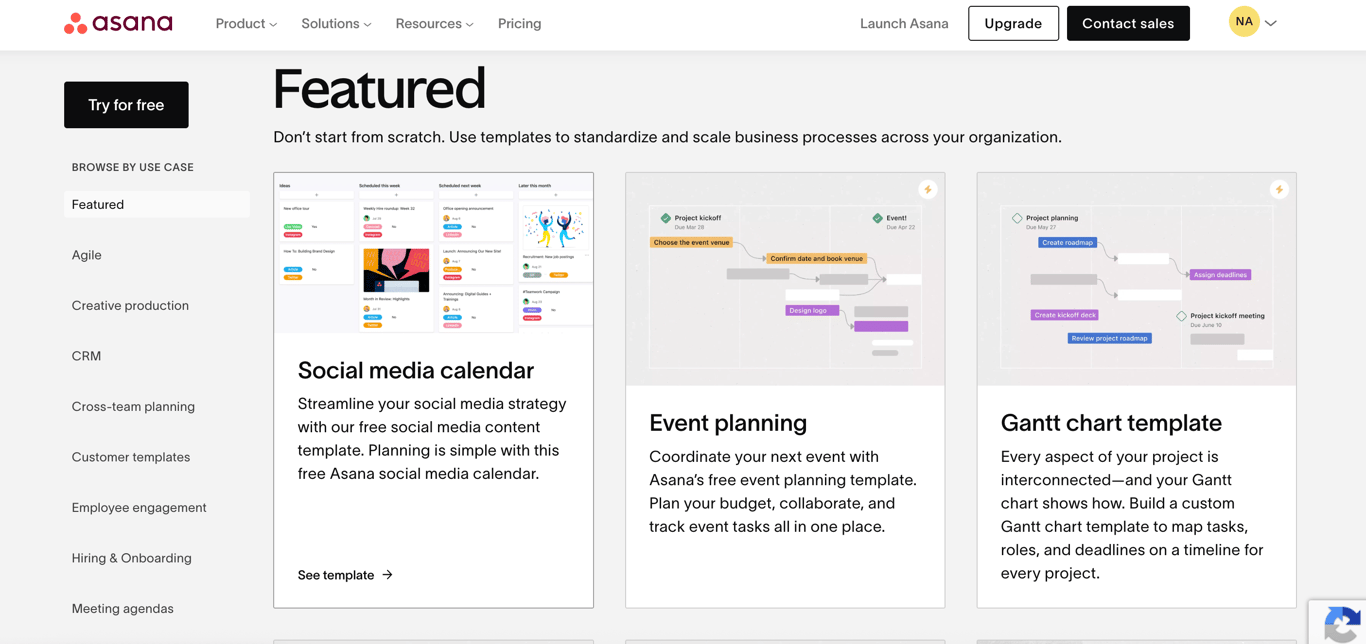
Task: Click the Asana logo
Action: coord(117,23)
